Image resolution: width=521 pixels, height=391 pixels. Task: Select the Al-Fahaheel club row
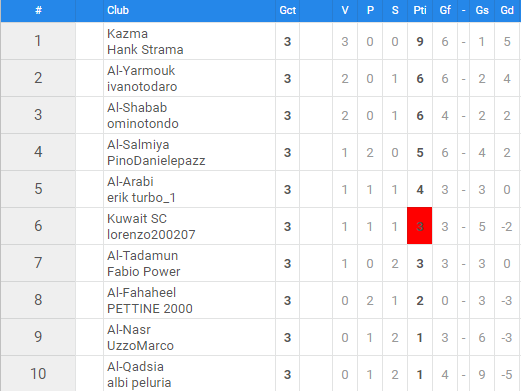coord(261,300)
